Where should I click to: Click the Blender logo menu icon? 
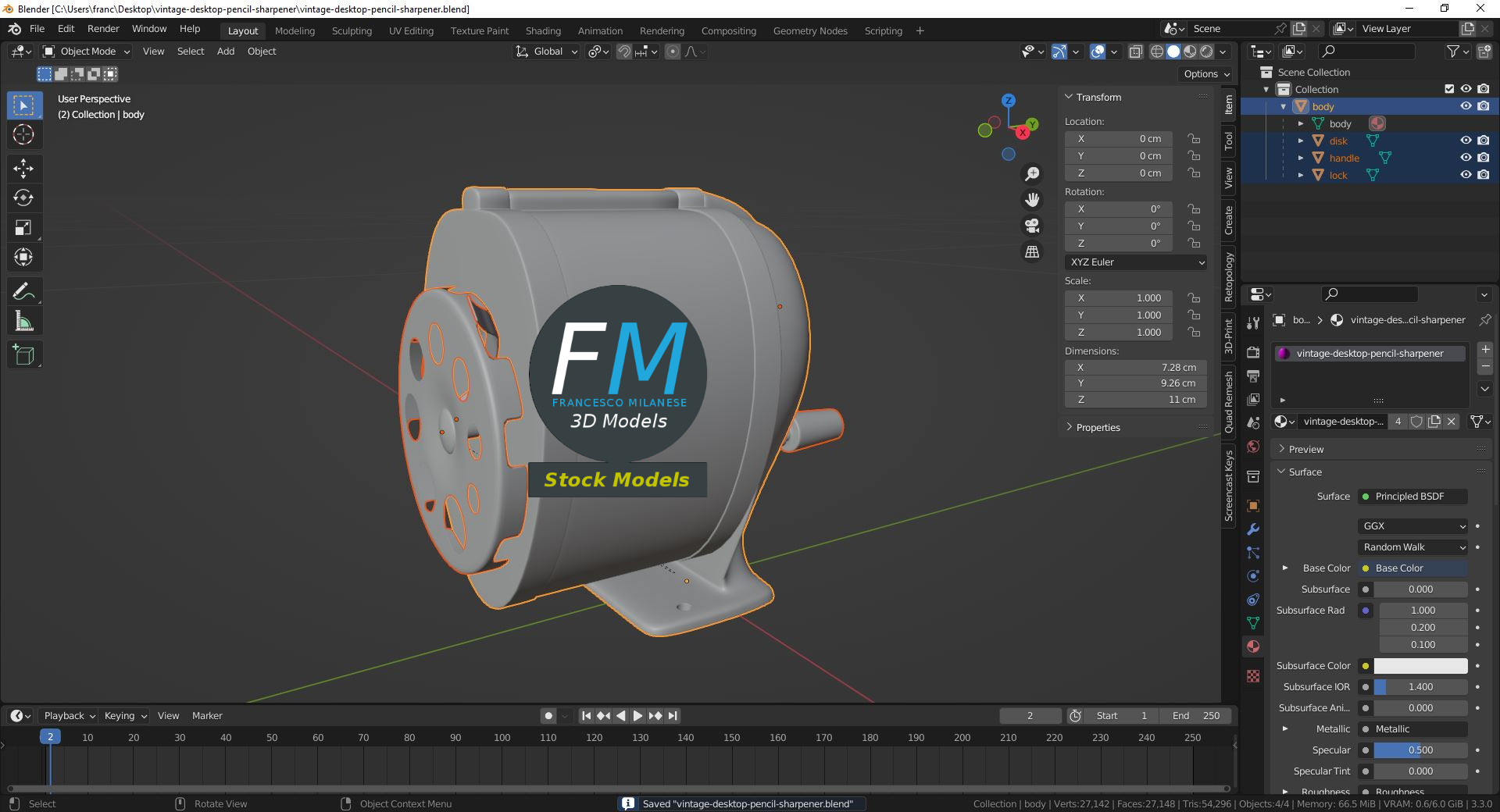14,29
